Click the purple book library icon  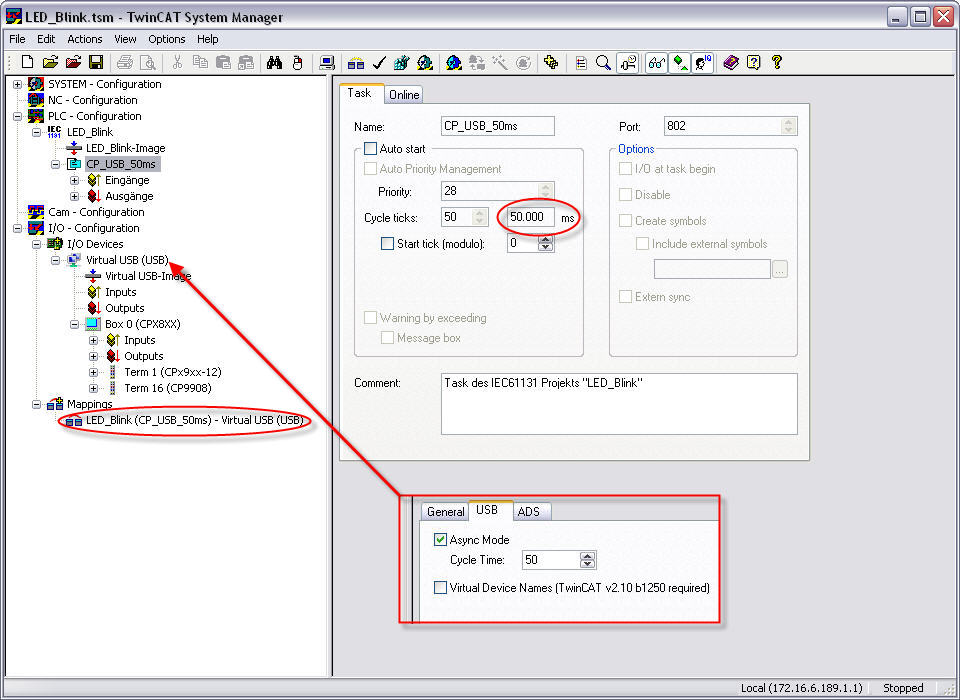(731, 62)
